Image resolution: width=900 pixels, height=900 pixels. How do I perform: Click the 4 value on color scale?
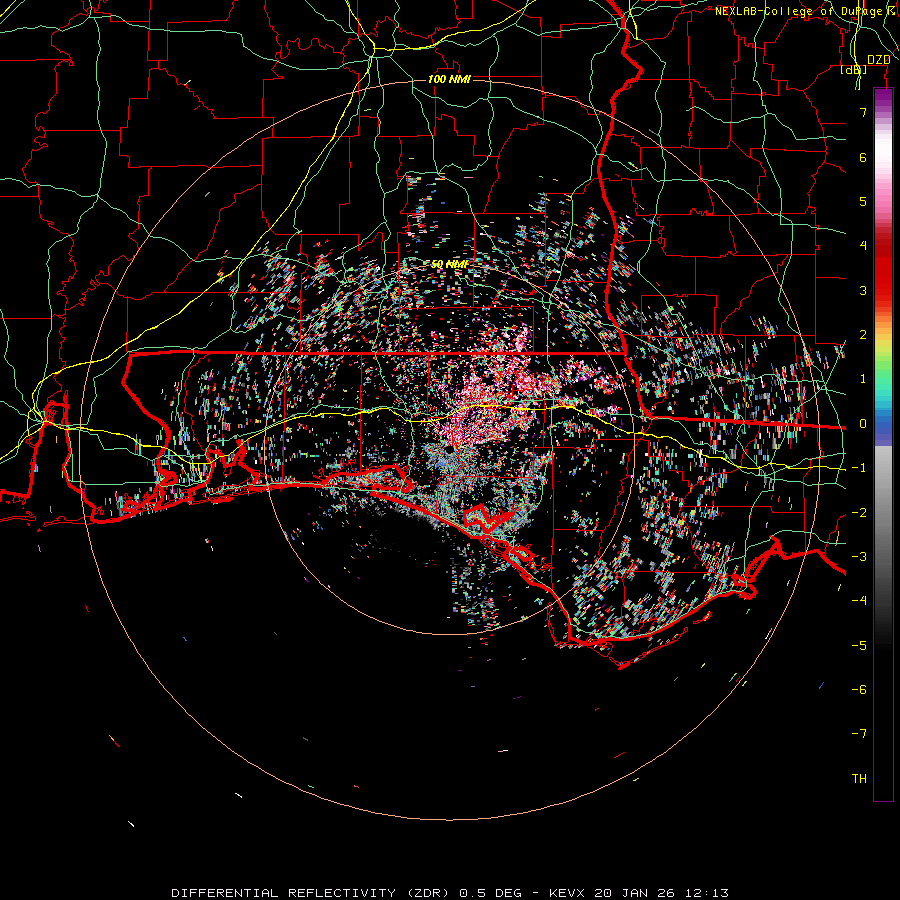[x=863, y=246]
